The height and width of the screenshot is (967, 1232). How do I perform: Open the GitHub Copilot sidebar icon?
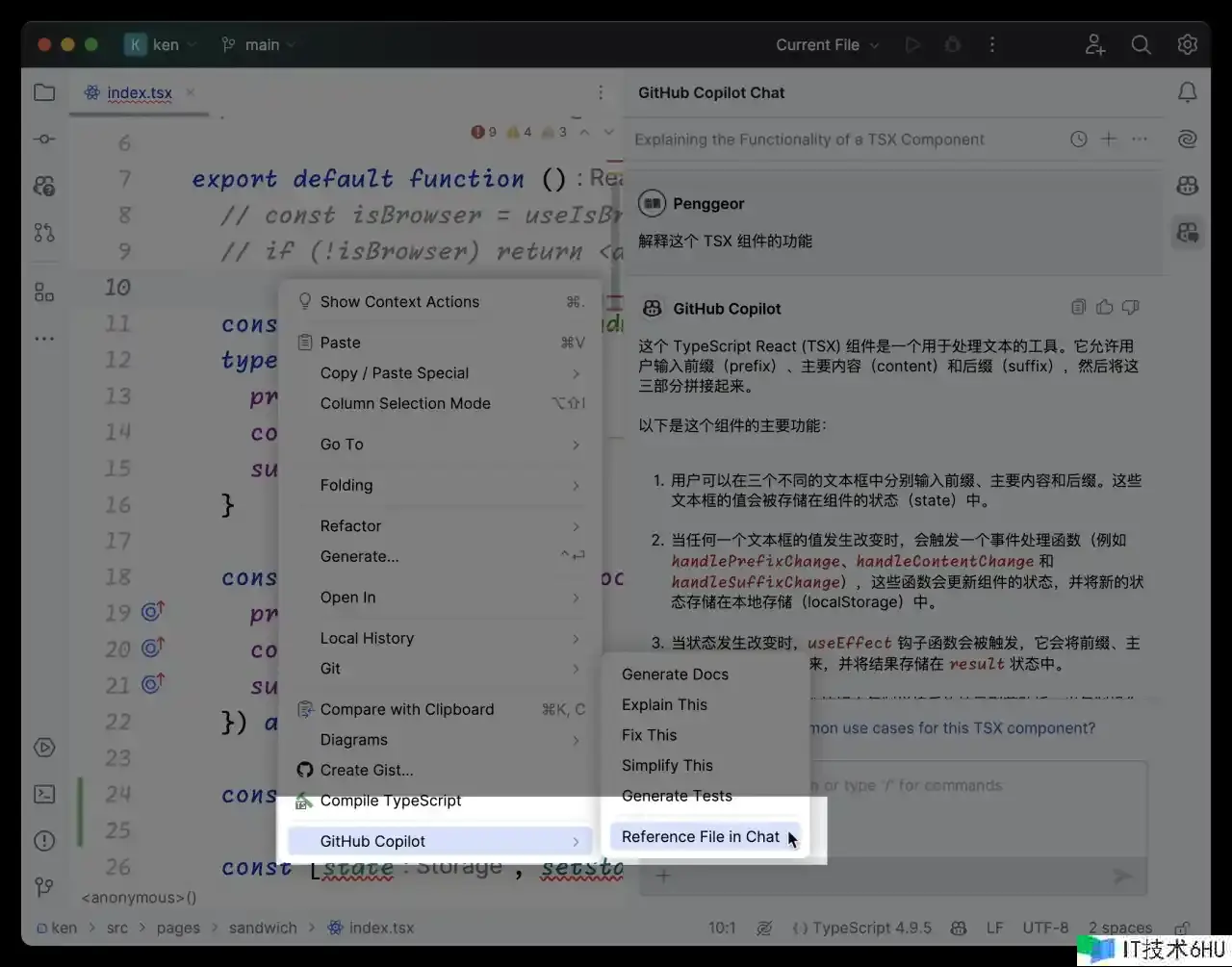click(1188, 186)
